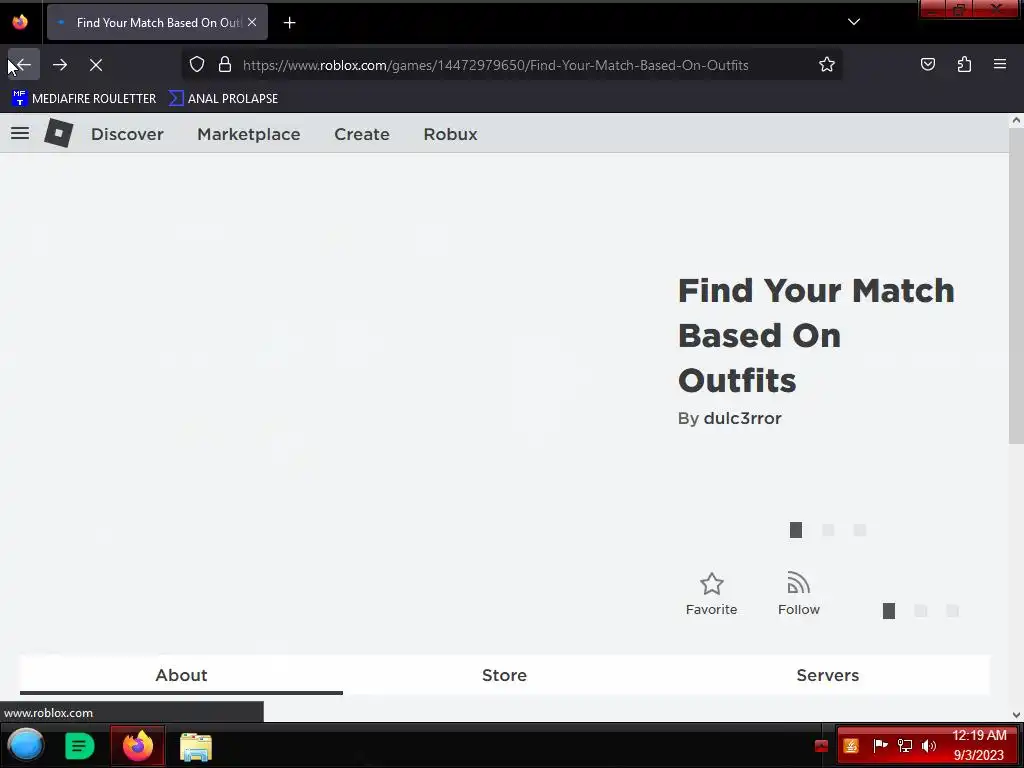Click the Firefox taskbar icon
The height and width of the screenshot is (768, 1024).
coord(138,746)
